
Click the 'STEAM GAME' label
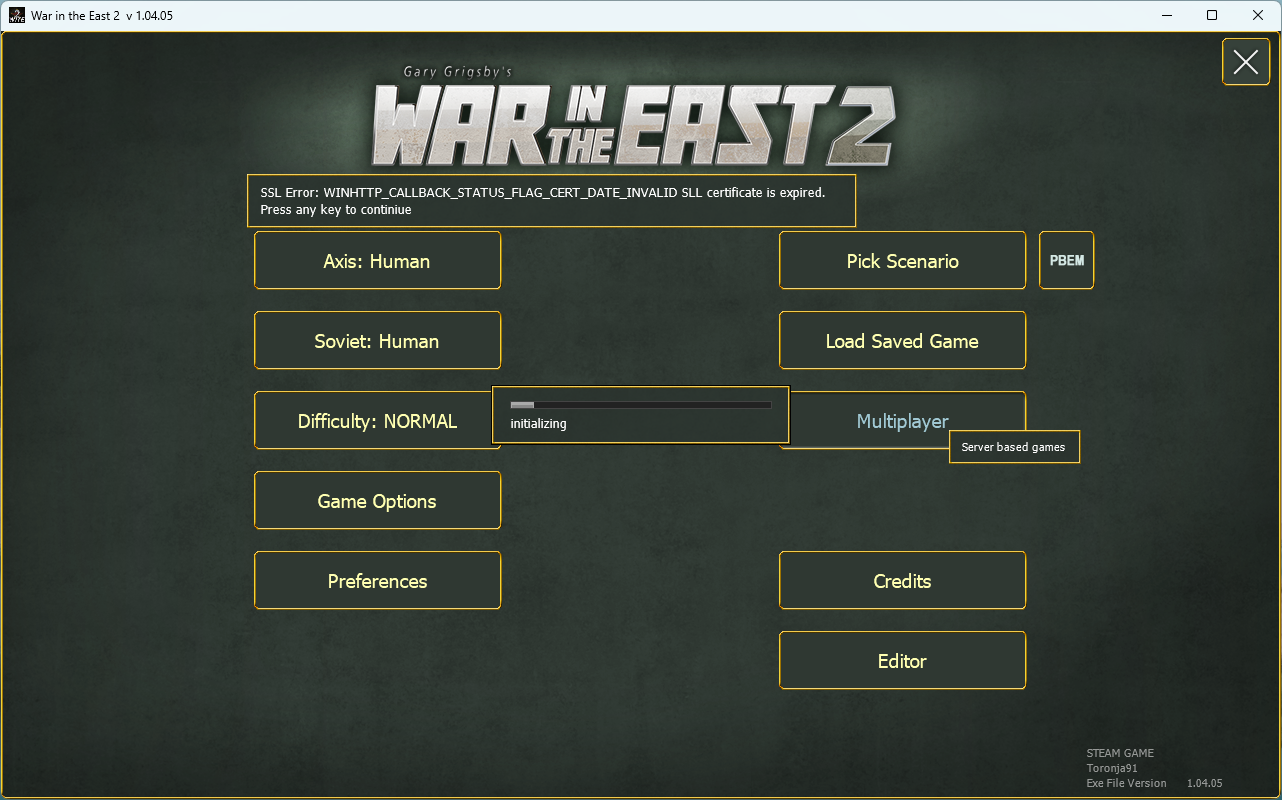1120,753
